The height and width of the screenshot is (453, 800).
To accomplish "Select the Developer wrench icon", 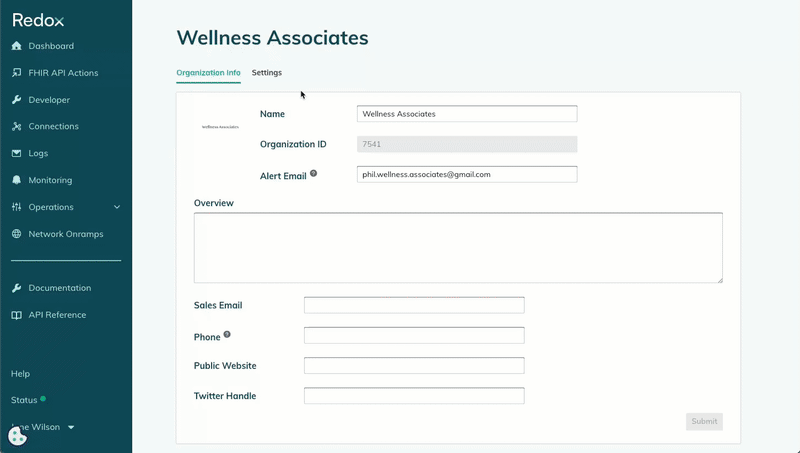I will pos(16,100).
